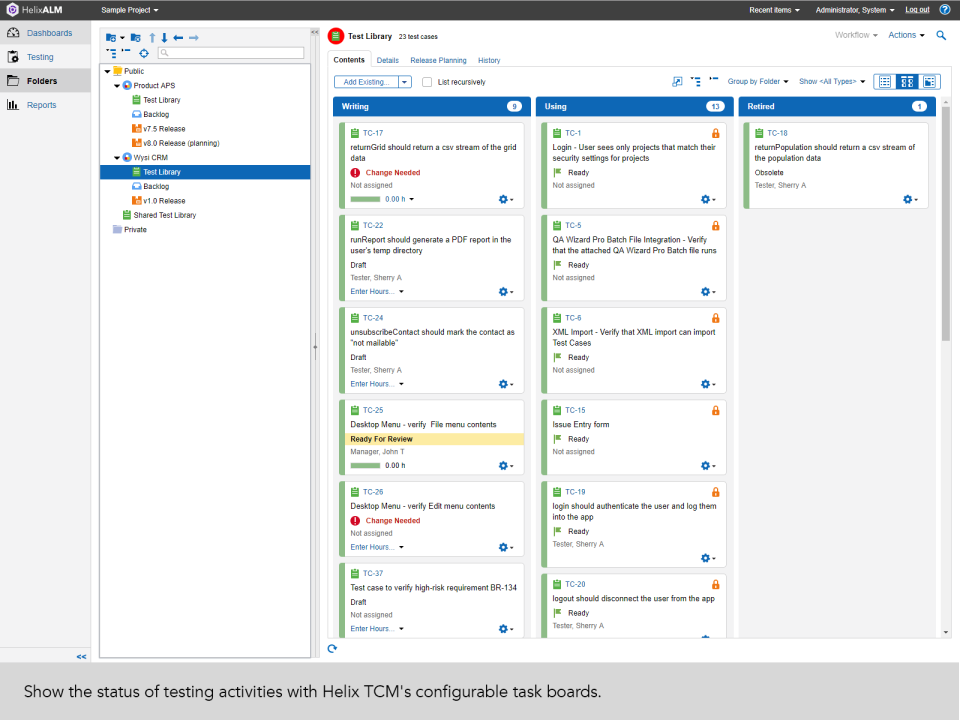The width and height of the screenshot is (960, 720).
Task: Collapse the Product APS tree node
Action: point(117,86)
